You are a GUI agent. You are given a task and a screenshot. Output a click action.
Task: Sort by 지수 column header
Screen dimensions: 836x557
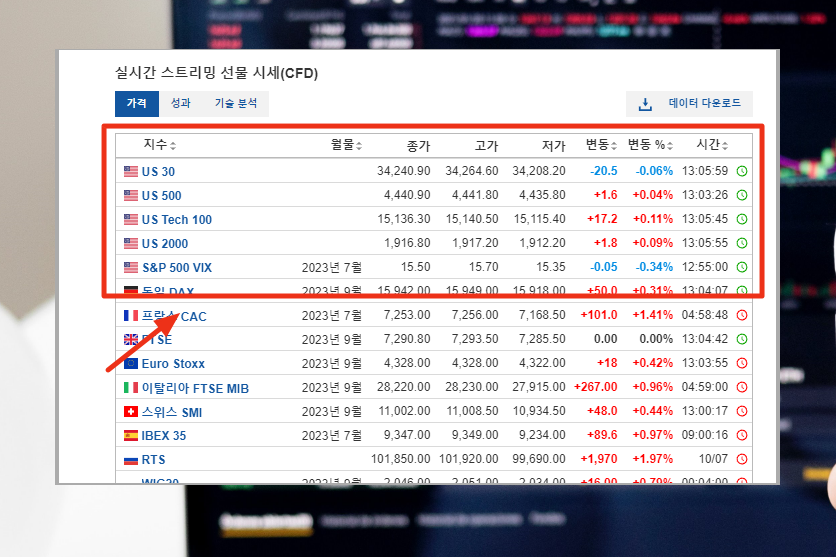coord(159,144)
